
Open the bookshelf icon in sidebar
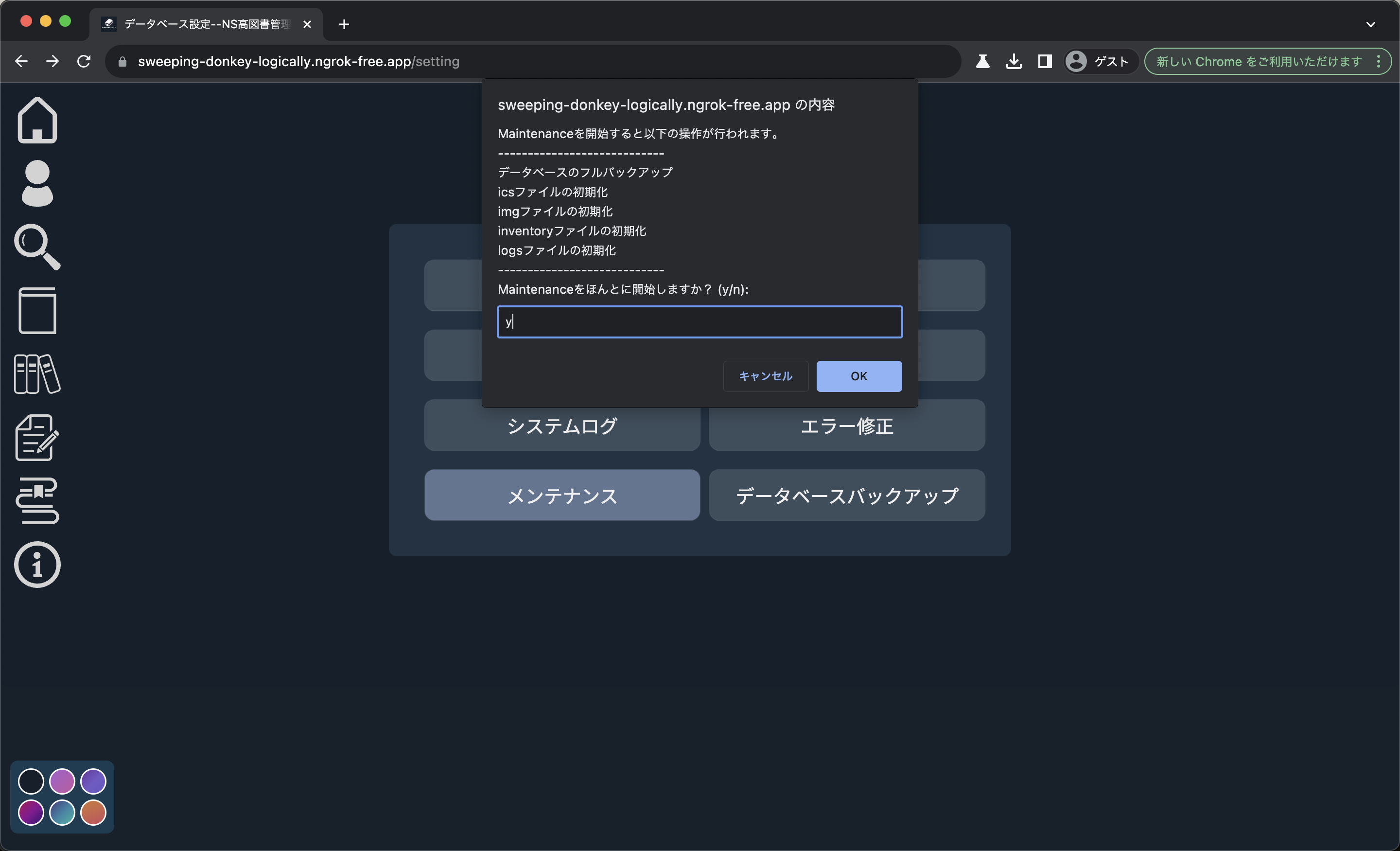37,374
